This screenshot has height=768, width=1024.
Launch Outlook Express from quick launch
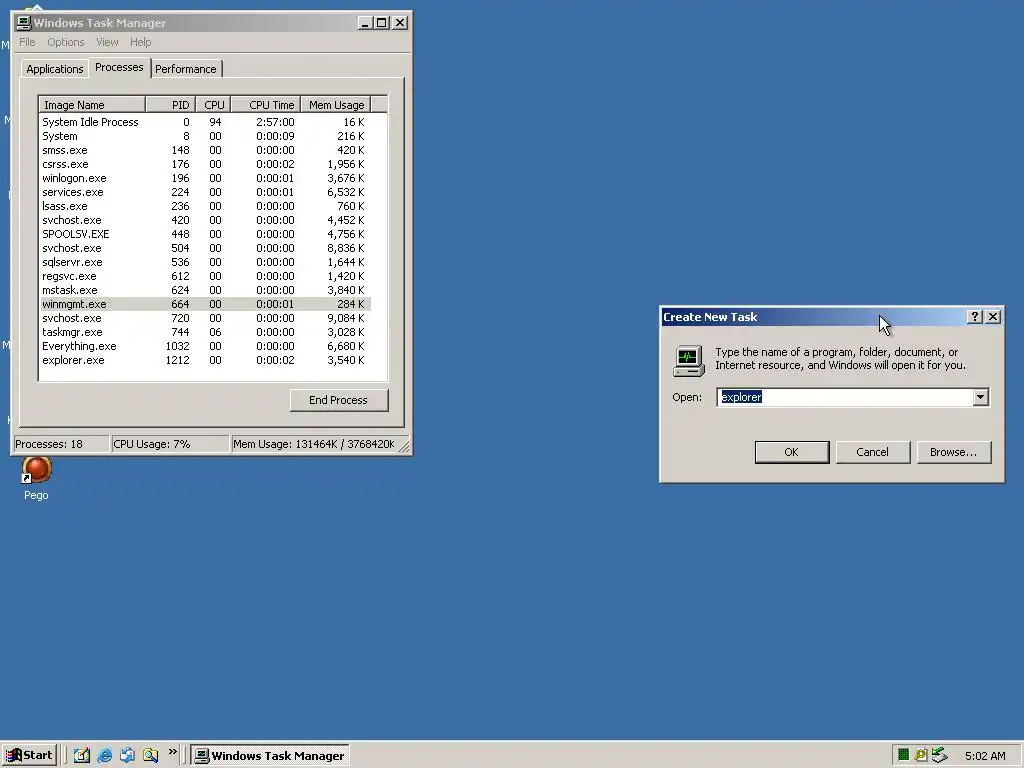[x=127, y=756]
